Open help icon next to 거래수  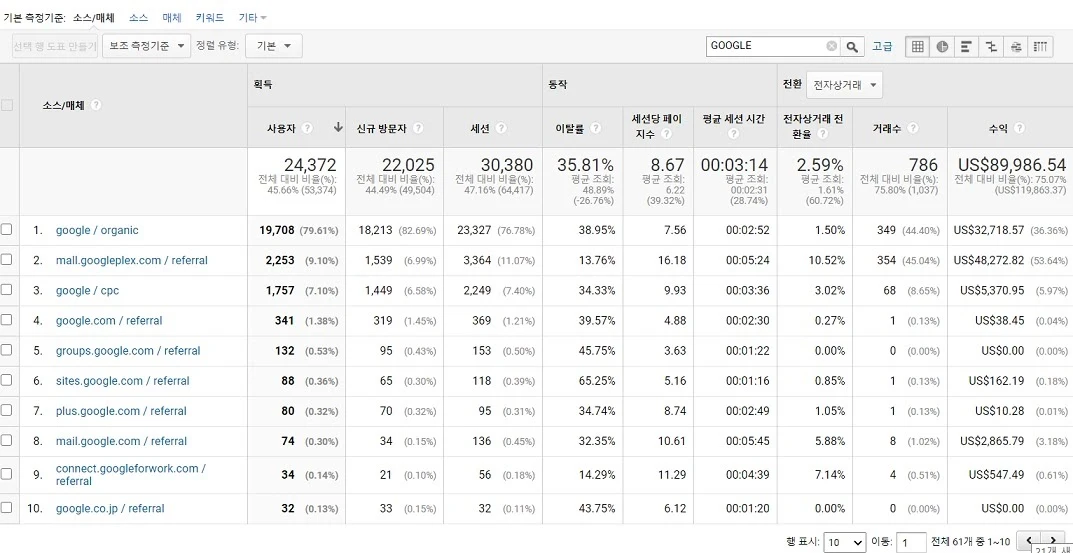[912, 128]
